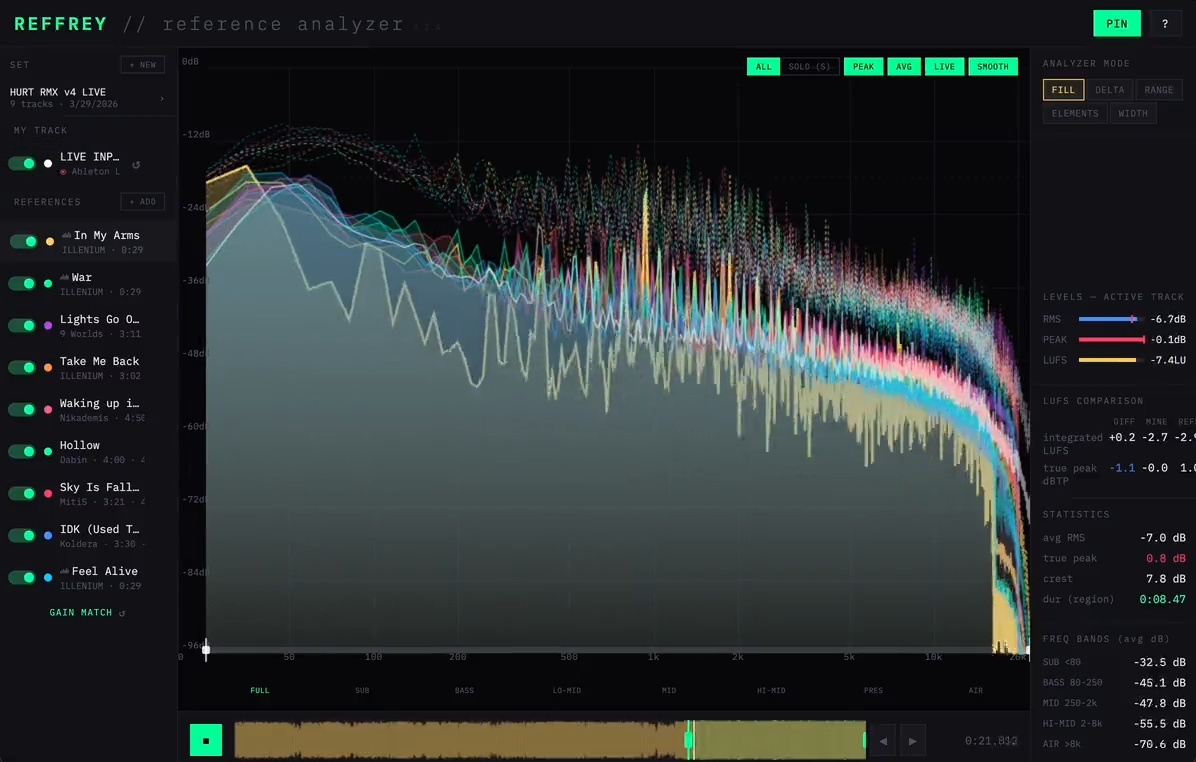Click the red record dot beside Ableton L

click(63, 172)
